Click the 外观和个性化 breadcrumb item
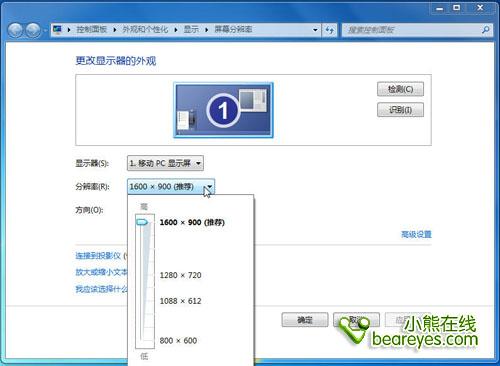Viewport: 500px width, 366px height. (145, 30)
